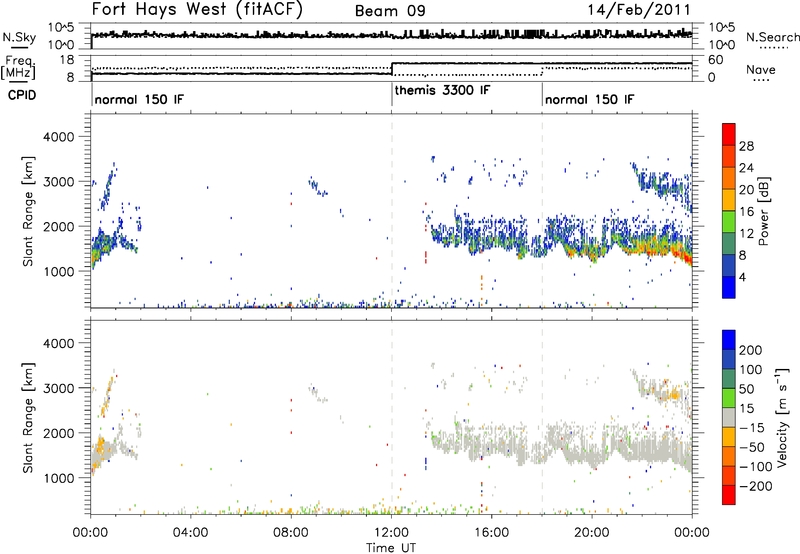Pick the gray −15 to 15 Velocity colorbar segment
Viewport: 800px width, 554px height.
coord(729,417)
